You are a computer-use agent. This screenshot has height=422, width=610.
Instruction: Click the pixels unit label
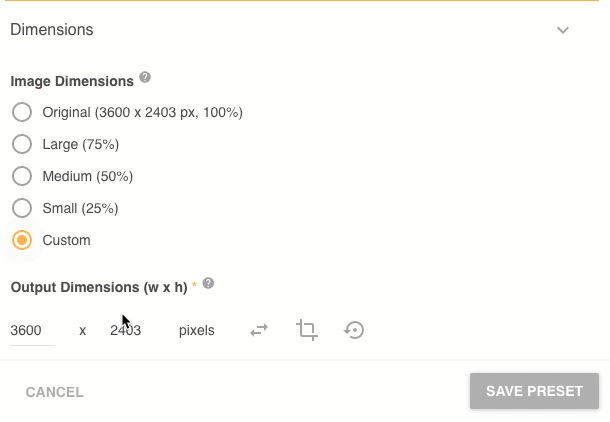point(197,330)
